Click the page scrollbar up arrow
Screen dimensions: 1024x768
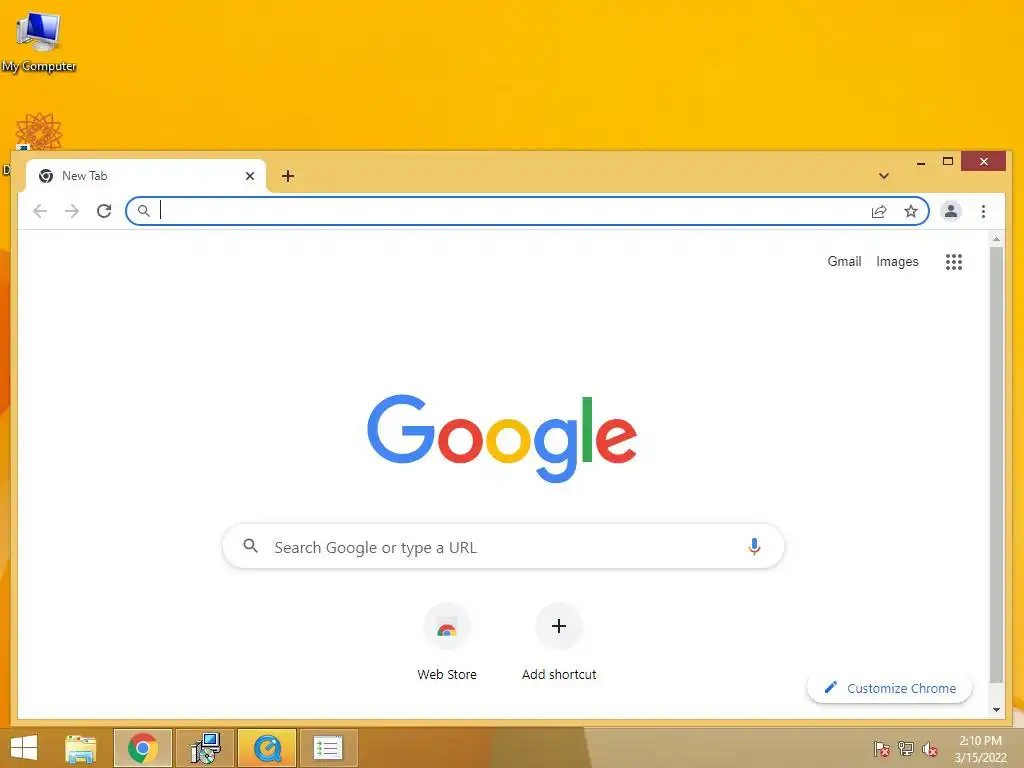pyautogui.click(x=996, y=240)
